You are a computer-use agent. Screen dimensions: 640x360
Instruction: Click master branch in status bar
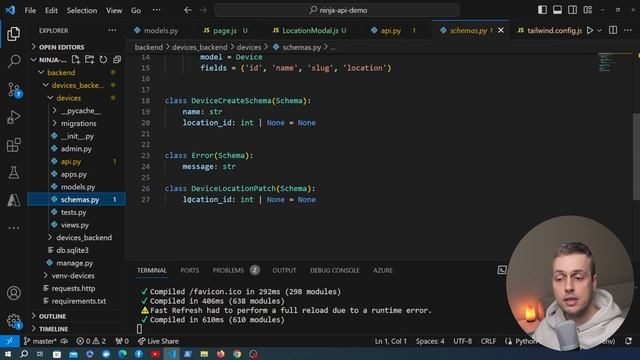(x=40, y=341)
